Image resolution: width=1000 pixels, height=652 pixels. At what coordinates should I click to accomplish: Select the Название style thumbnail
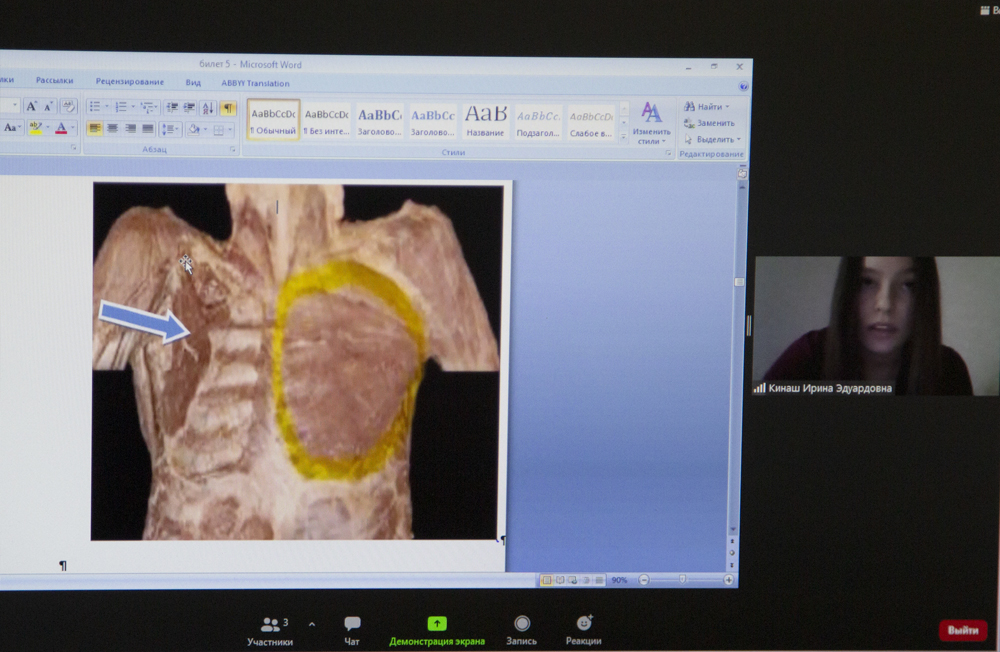click(x=485, y=121)
